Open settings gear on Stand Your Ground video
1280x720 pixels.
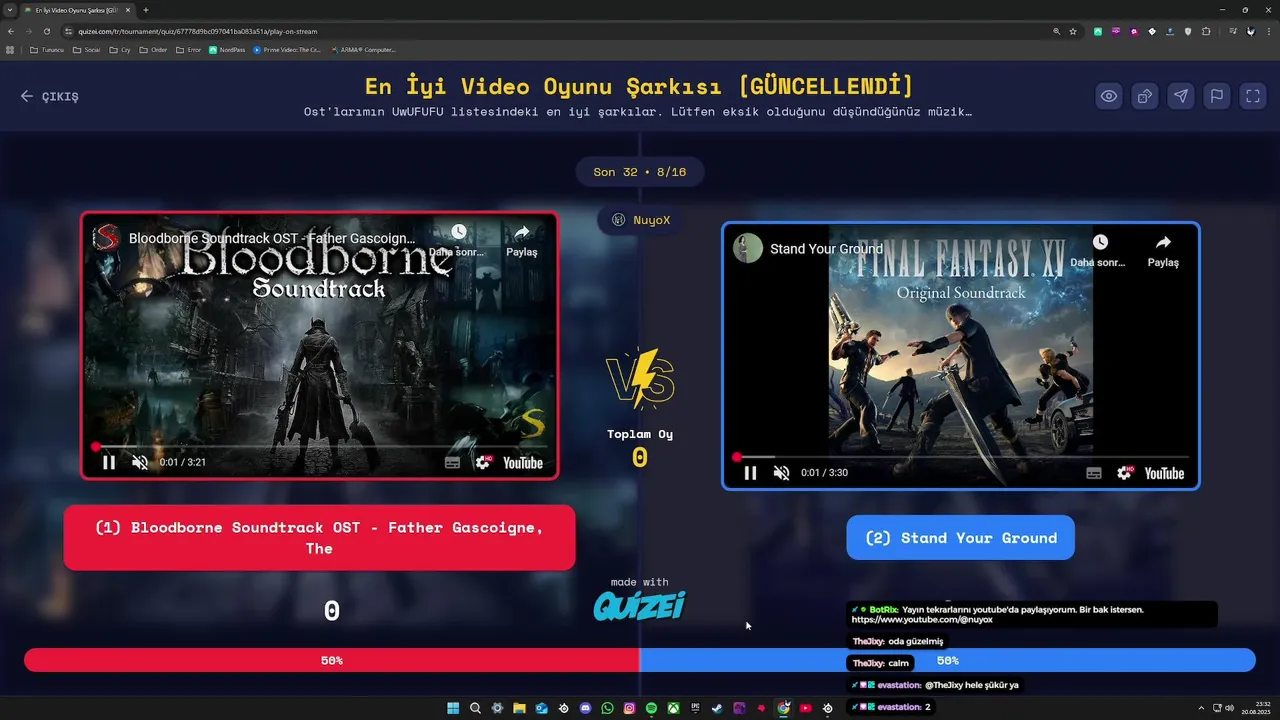tap(1124, 473)
